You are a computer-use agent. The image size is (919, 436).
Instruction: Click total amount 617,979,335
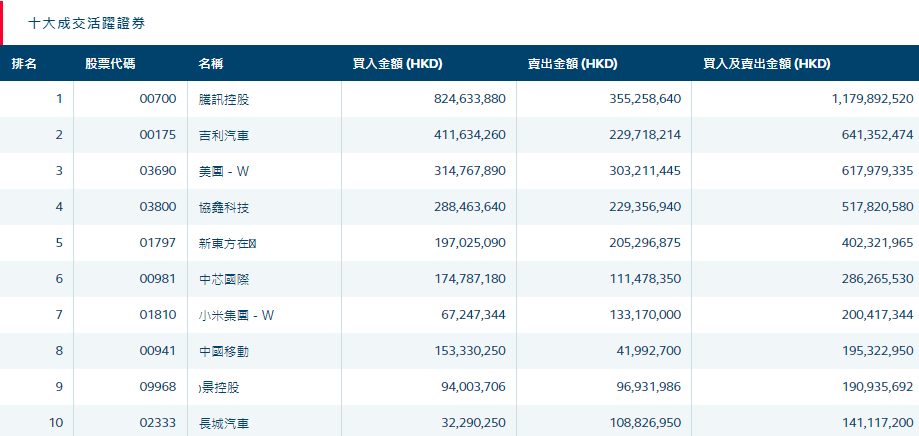coord(877,171)
